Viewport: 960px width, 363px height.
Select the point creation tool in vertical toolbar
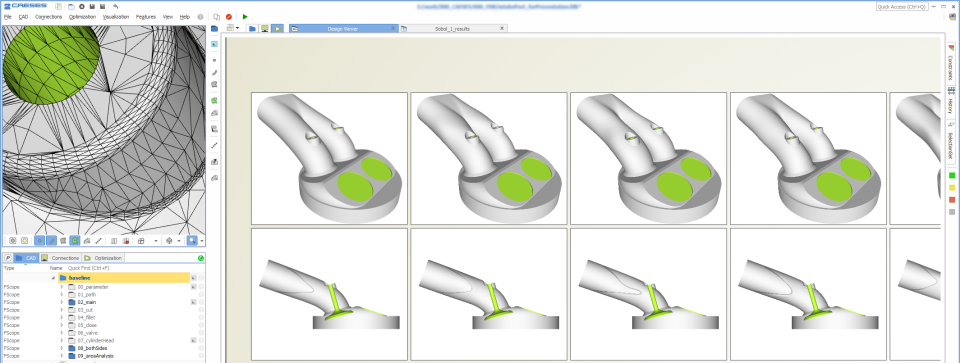[x=214, y=60]
